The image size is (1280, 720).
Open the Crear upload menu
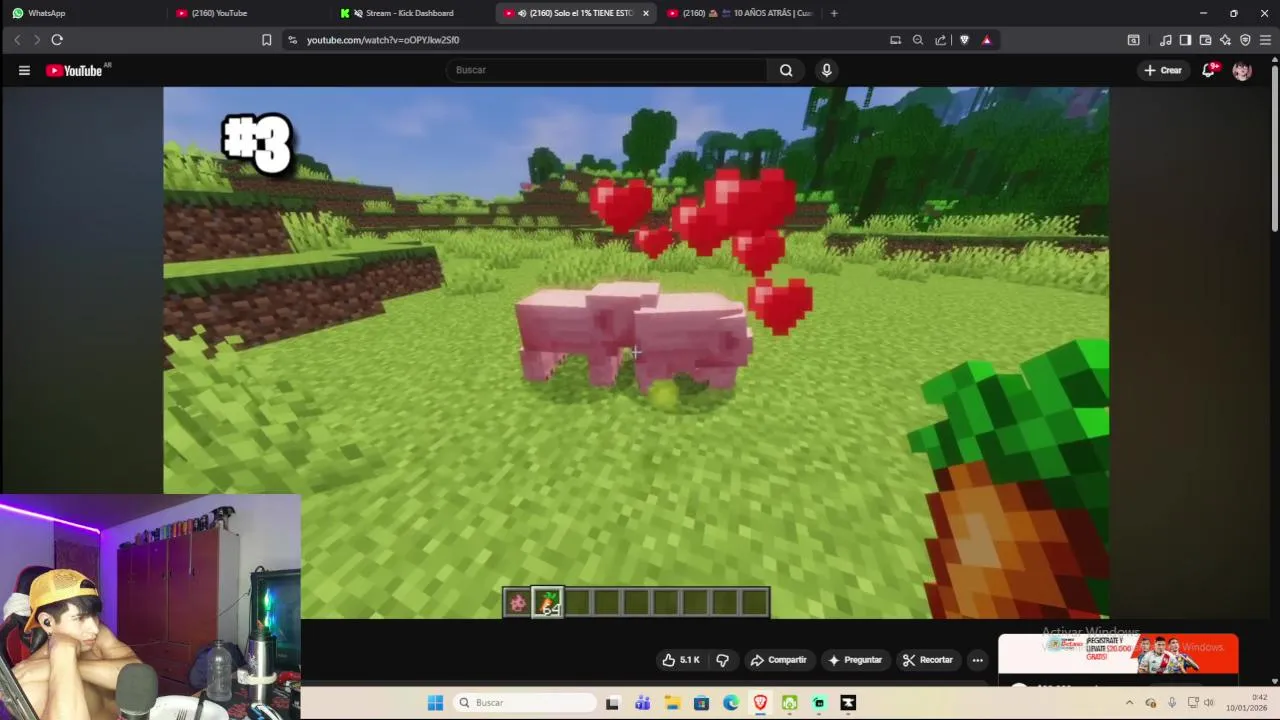(x=1163, y=70)
